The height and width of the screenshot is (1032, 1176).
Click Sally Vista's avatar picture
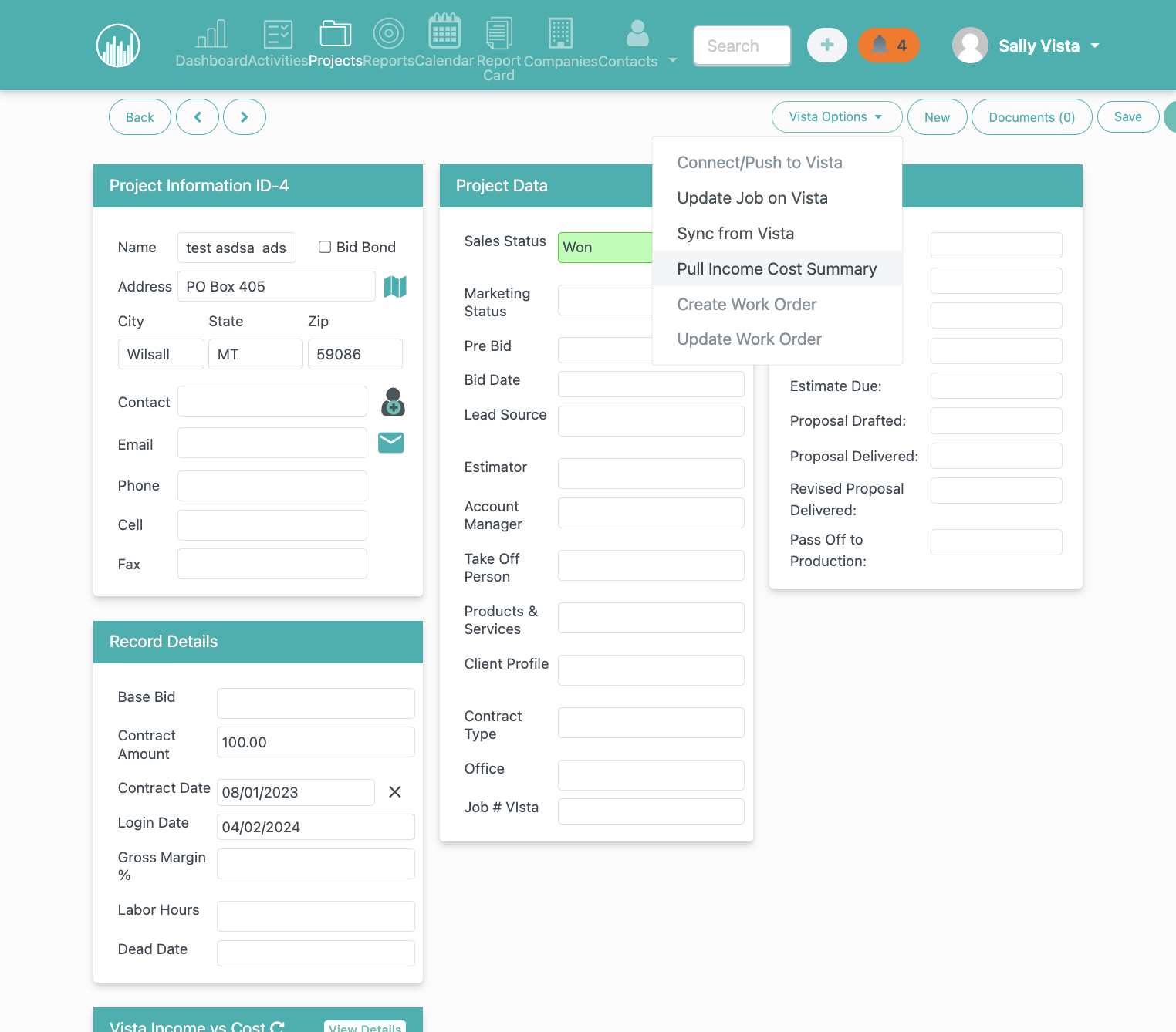971,46
